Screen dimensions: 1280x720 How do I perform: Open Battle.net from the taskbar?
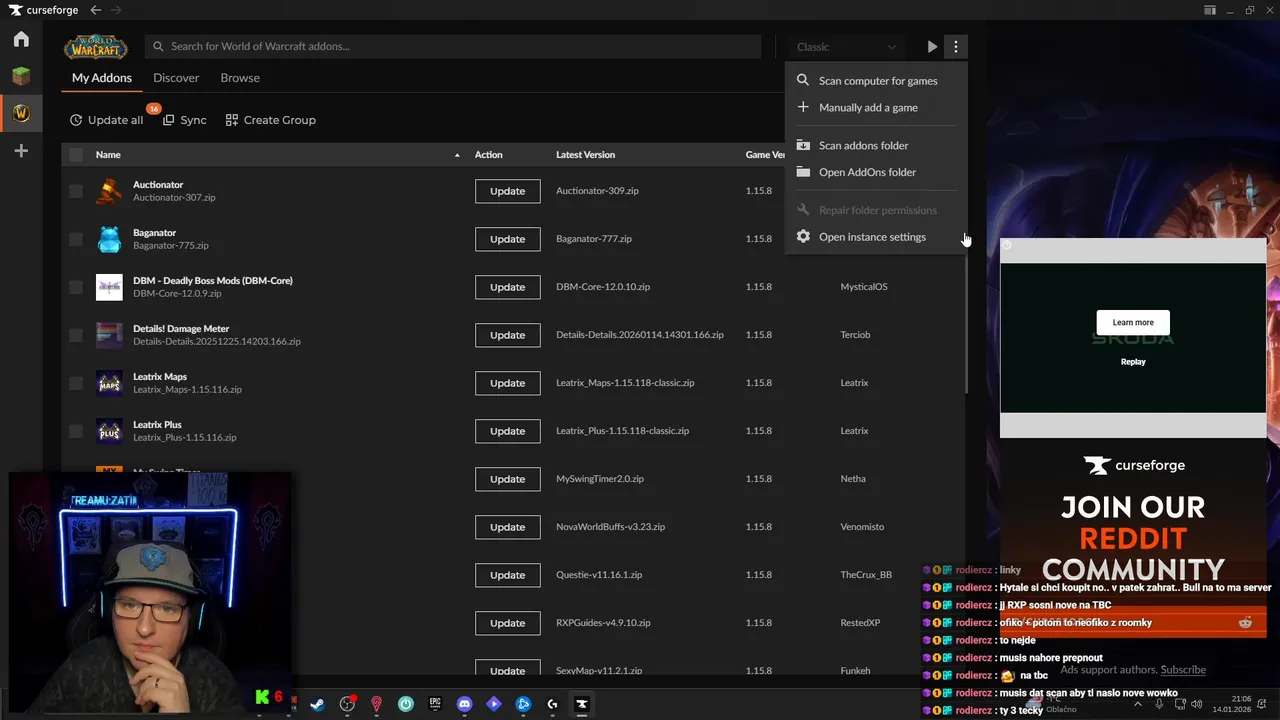[523, 704]
